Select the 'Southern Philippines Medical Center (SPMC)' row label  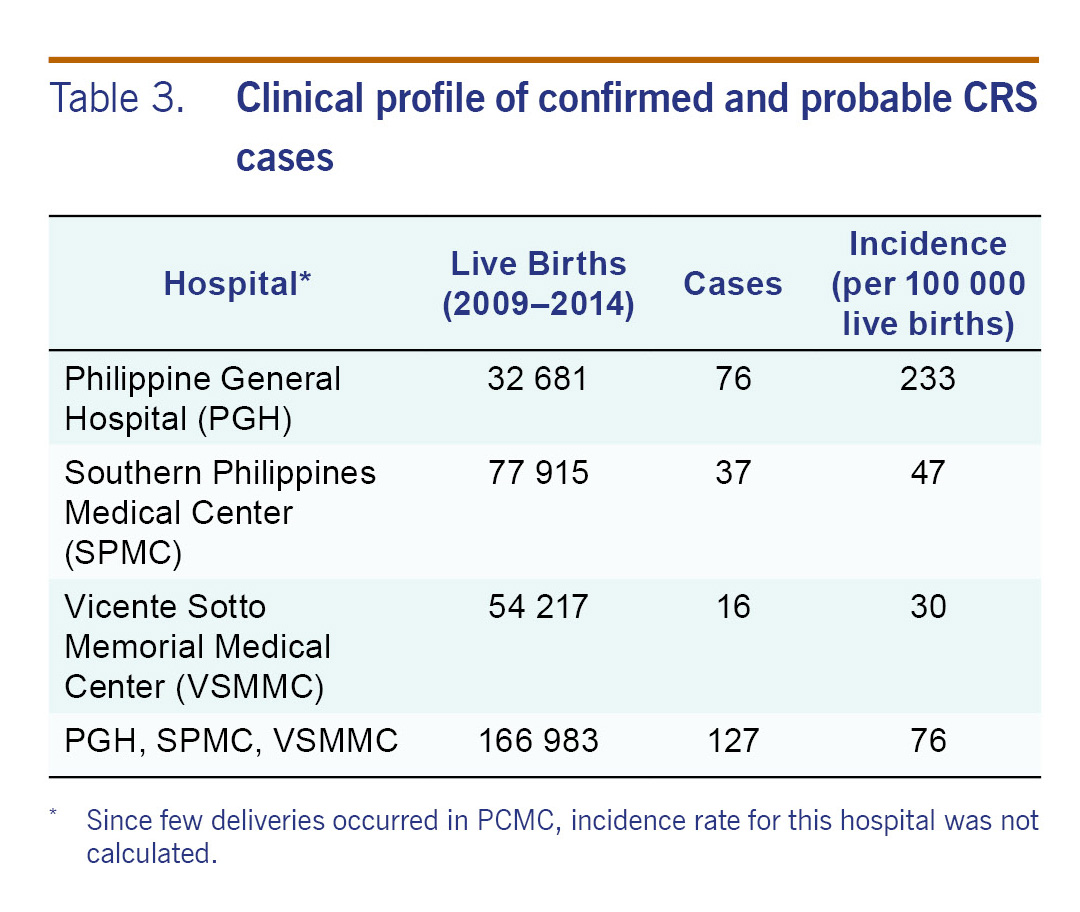point(220,512)
